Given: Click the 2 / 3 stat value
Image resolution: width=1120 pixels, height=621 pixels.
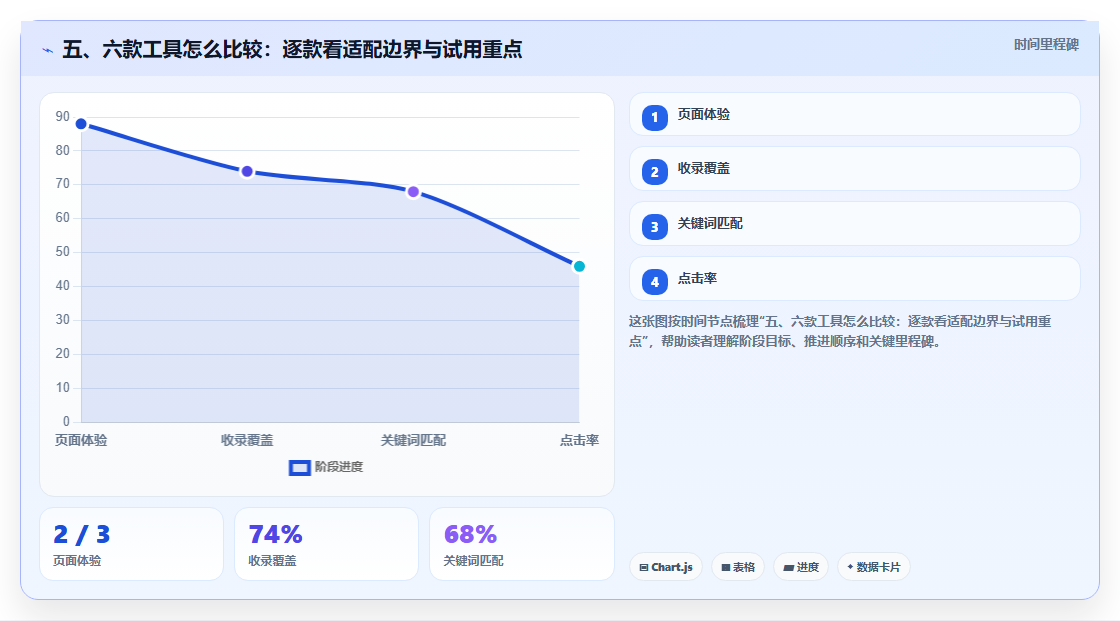Looking at the screenshot, I should click(x=81, y=535).
